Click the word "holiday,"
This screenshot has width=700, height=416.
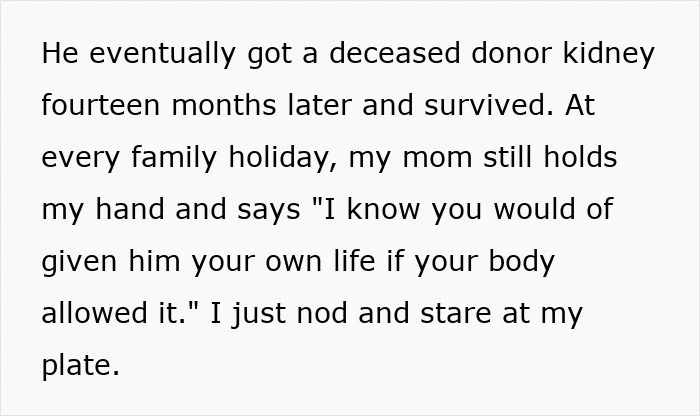[x=283, y=158]
